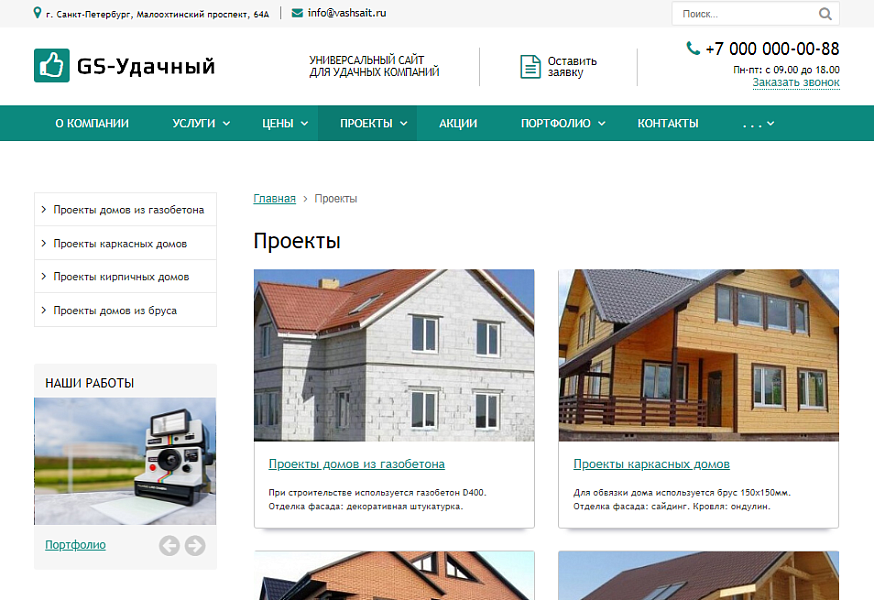Open the Контакты menu item
Screen dimensions: 874x600
[668, 123]
